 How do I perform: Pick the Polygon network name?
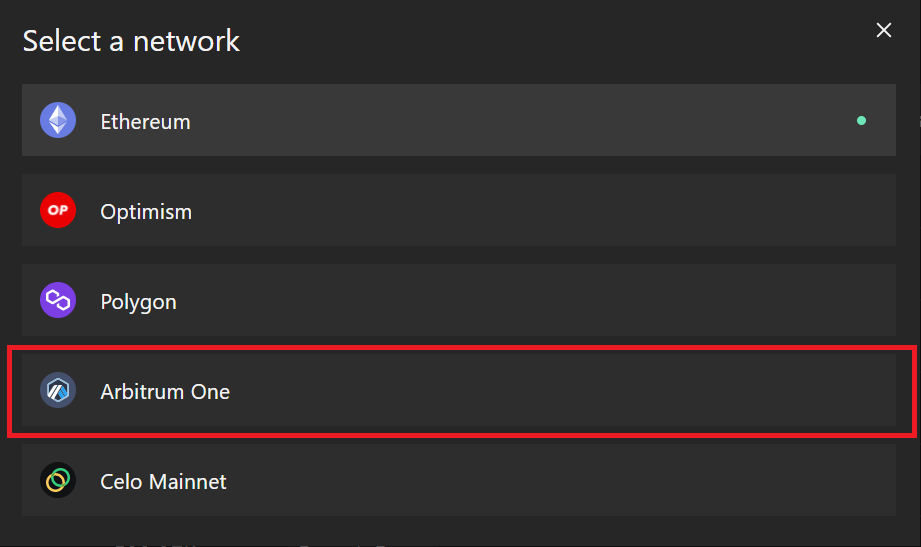[138, 302]
